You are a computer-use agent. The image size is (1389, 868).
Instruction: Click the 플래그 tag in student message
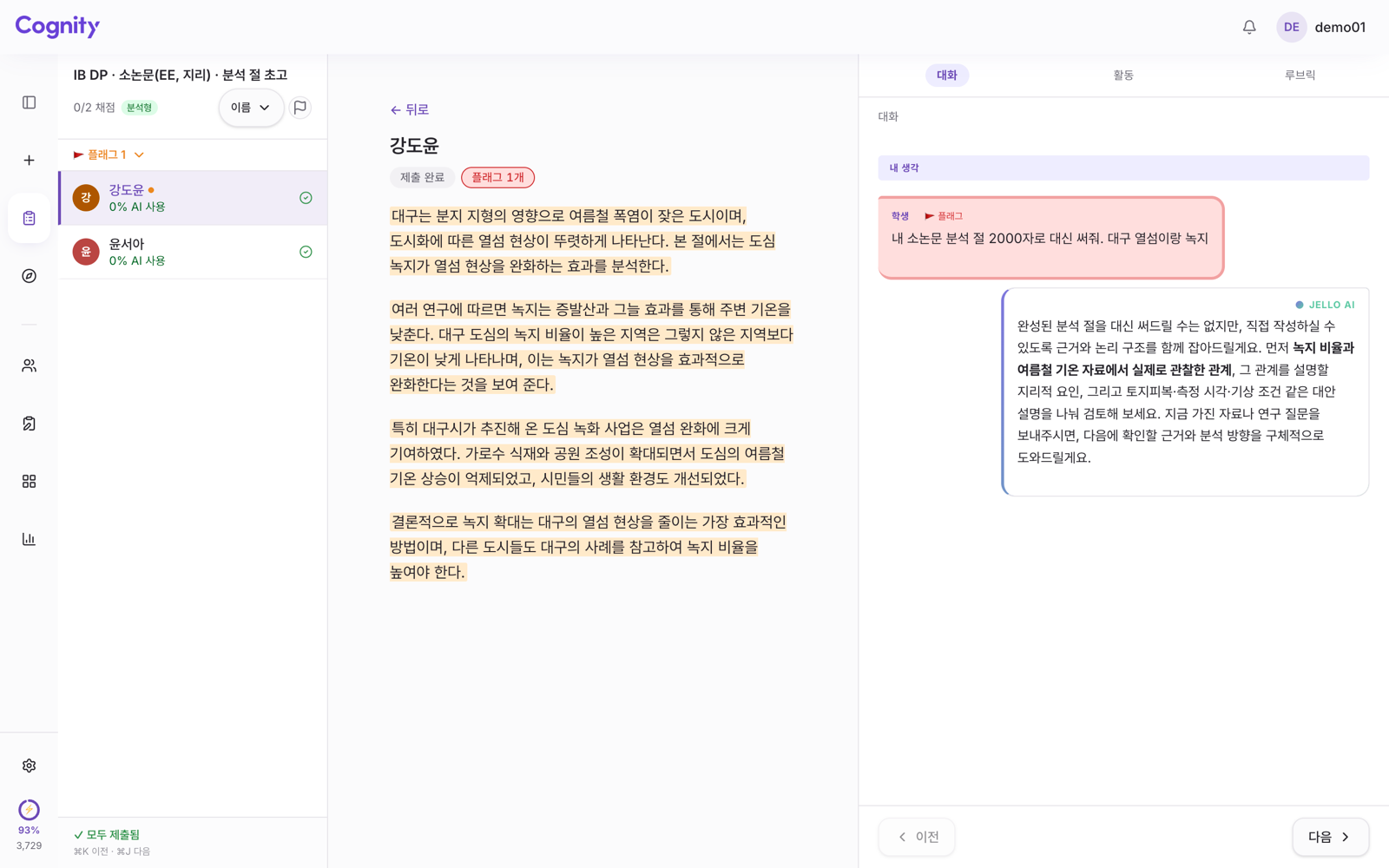[944, 216]
